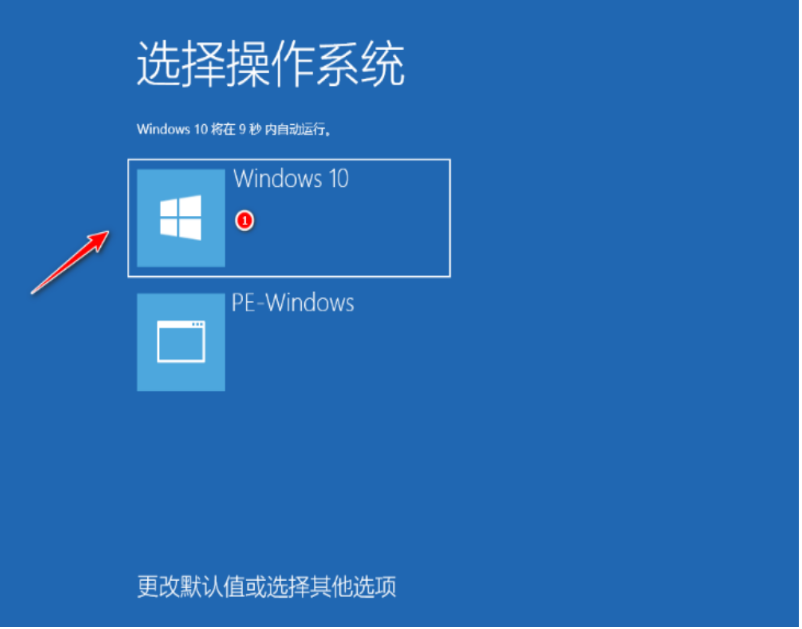Click the "PE" prefix of PE-Windows
This screenshot has height=629, width=802.
pos(243,303)
